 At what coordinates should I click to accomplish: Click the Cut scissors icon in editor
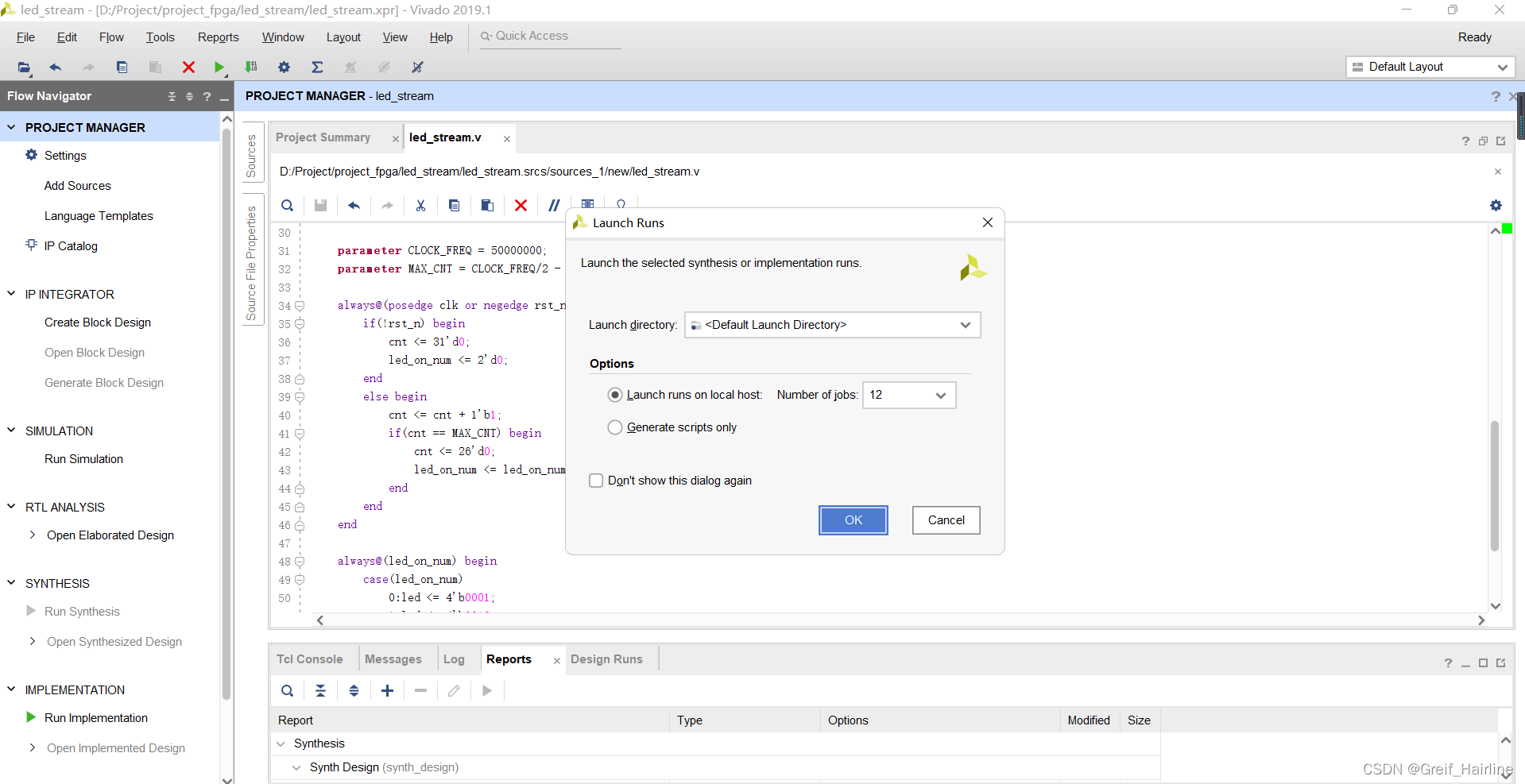point(420,206)
